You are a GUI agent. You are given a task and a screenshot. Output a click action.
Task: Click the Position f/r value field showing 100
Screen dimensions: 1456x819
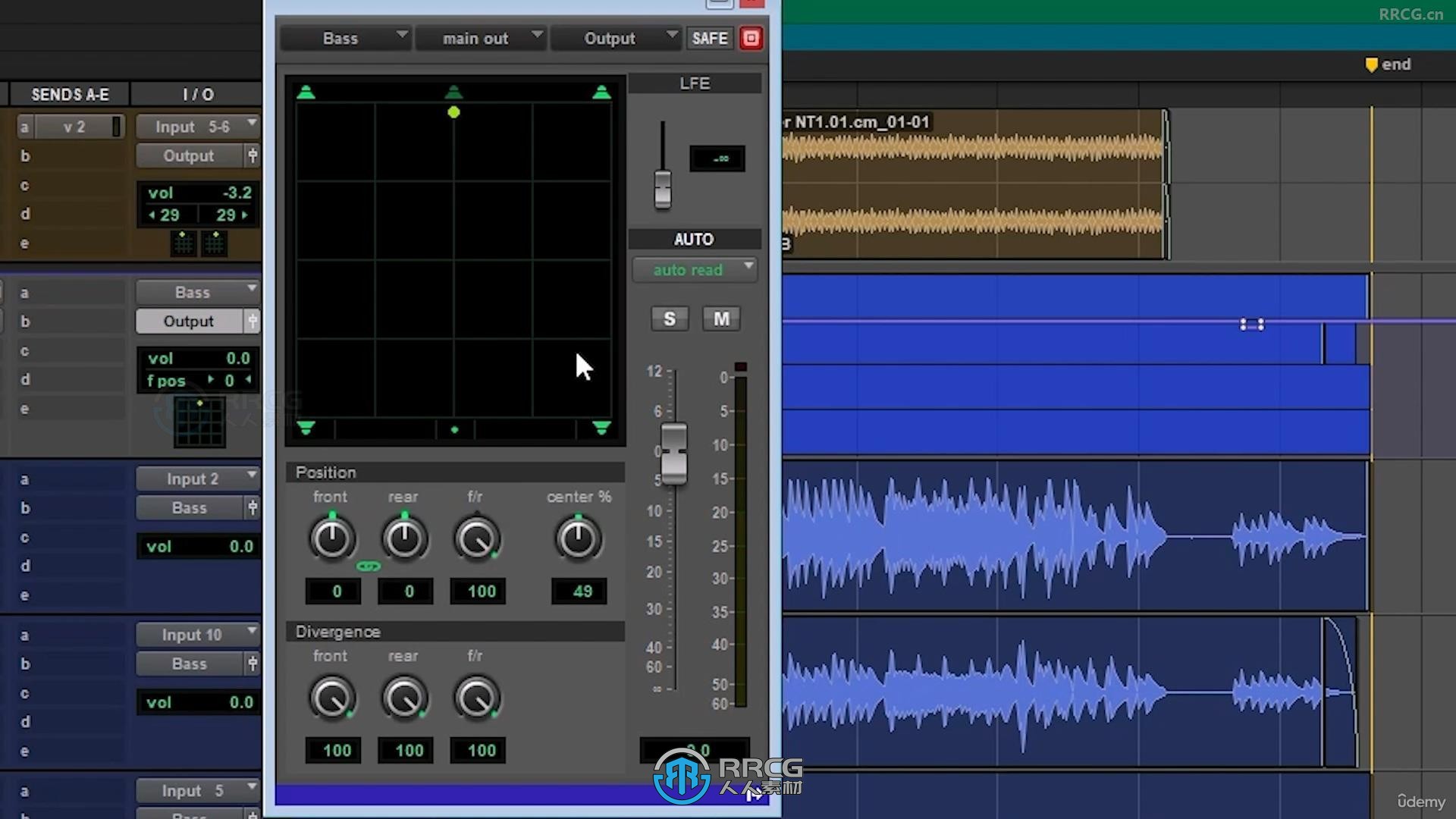click(478, 591)
